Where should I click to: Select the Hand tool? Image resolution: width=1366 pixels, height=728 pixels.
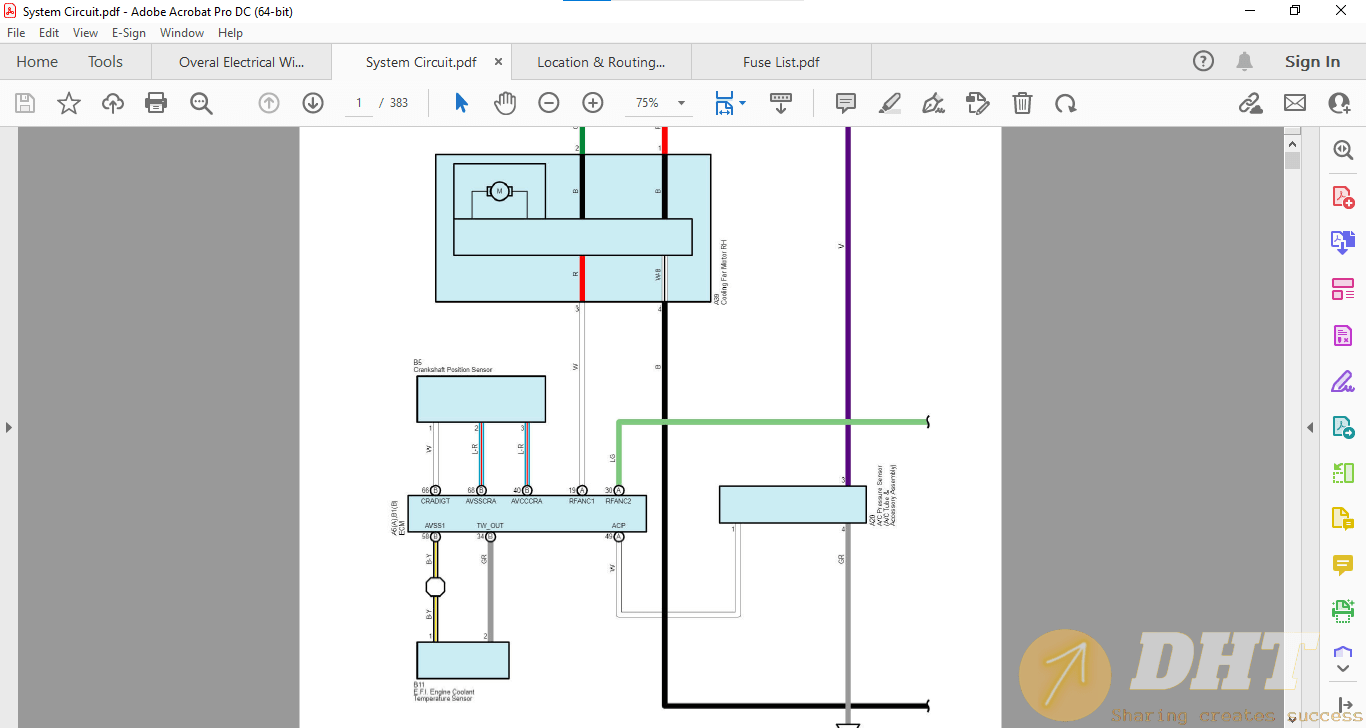pyautogui.click(x=505, y=102)
